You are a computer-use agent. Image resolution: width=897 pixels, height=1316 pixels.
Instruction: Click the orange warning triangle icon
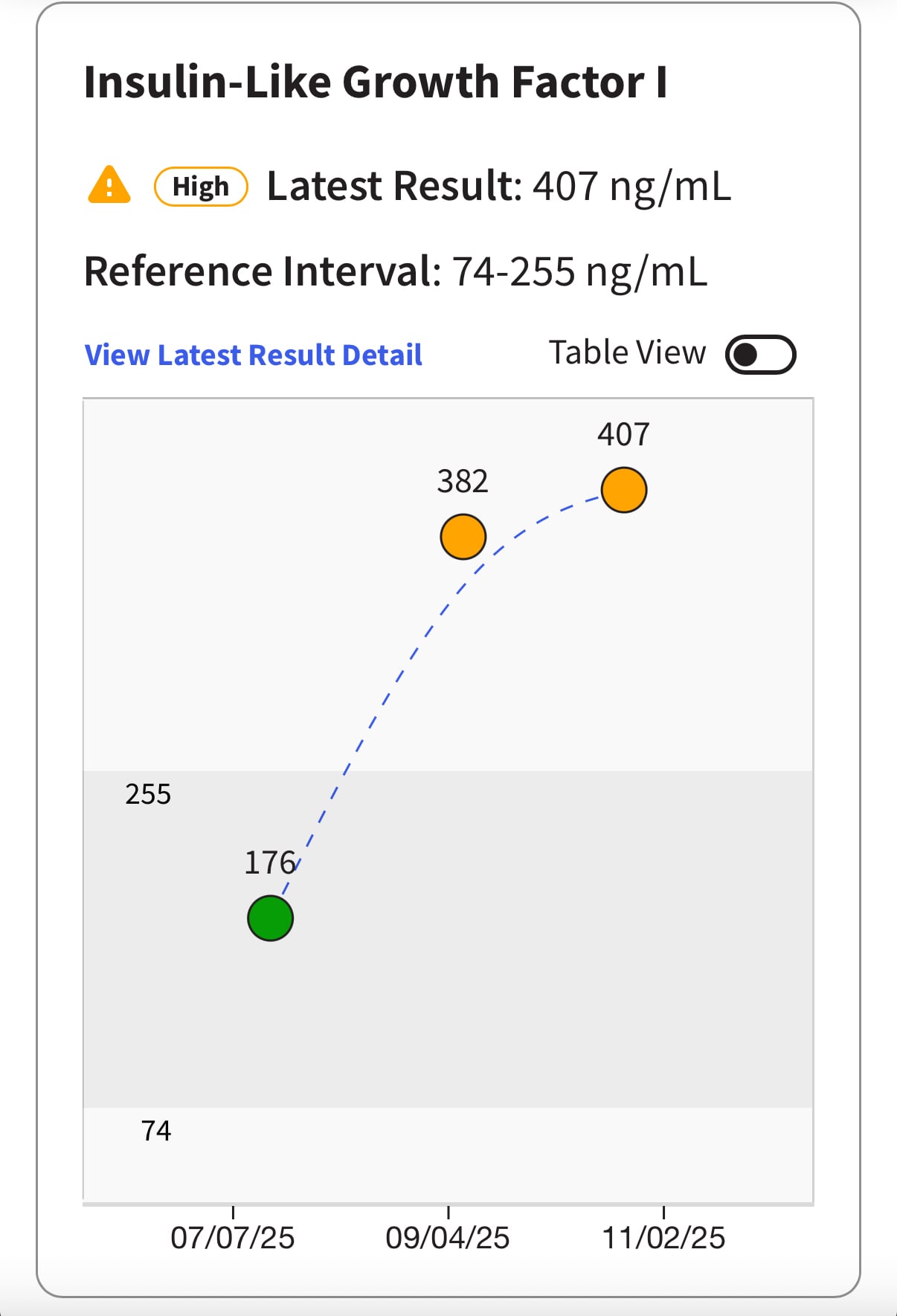[109, 185]
